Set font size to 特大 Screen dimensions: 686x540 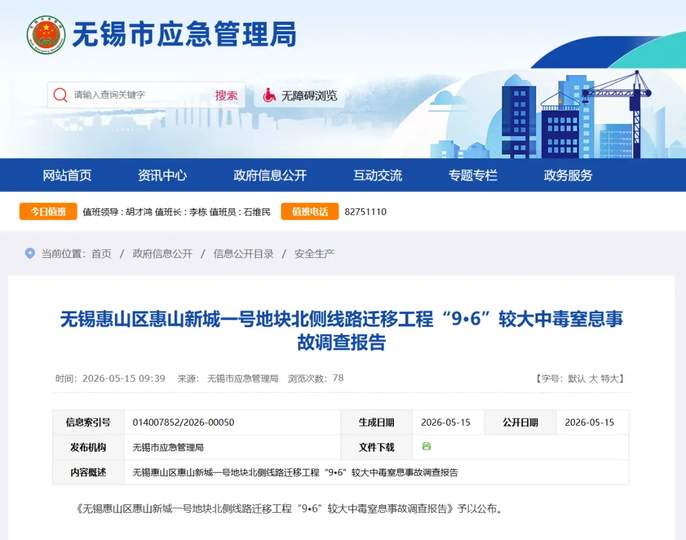click(609, 379)
